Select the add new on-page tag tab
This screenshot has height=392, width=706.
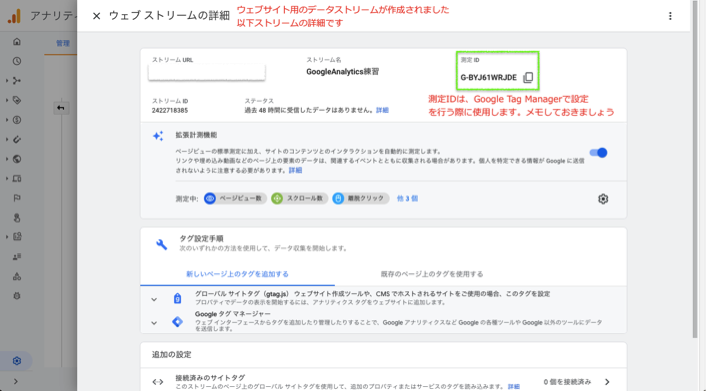pyautogui.click(x=237, y=274)
